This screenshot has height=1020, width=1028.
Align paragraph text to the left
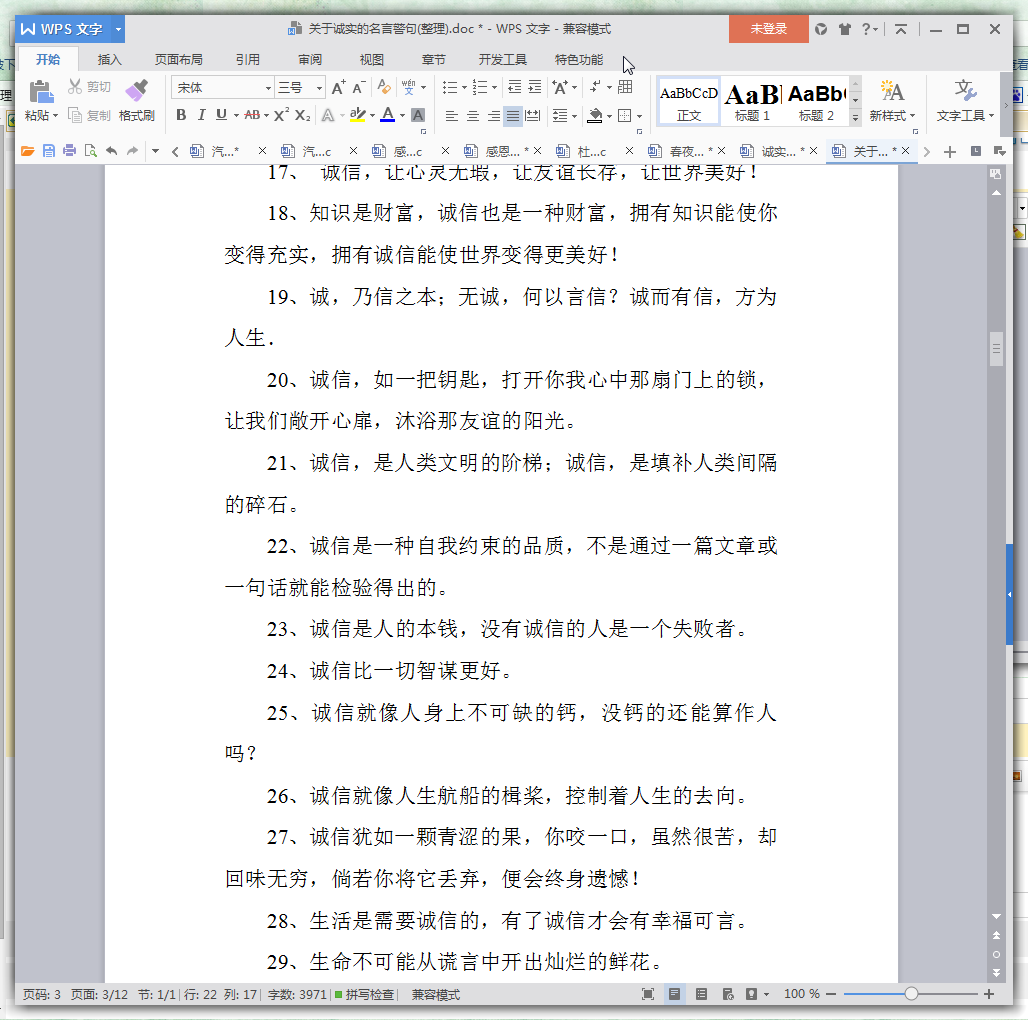(452, 116)
